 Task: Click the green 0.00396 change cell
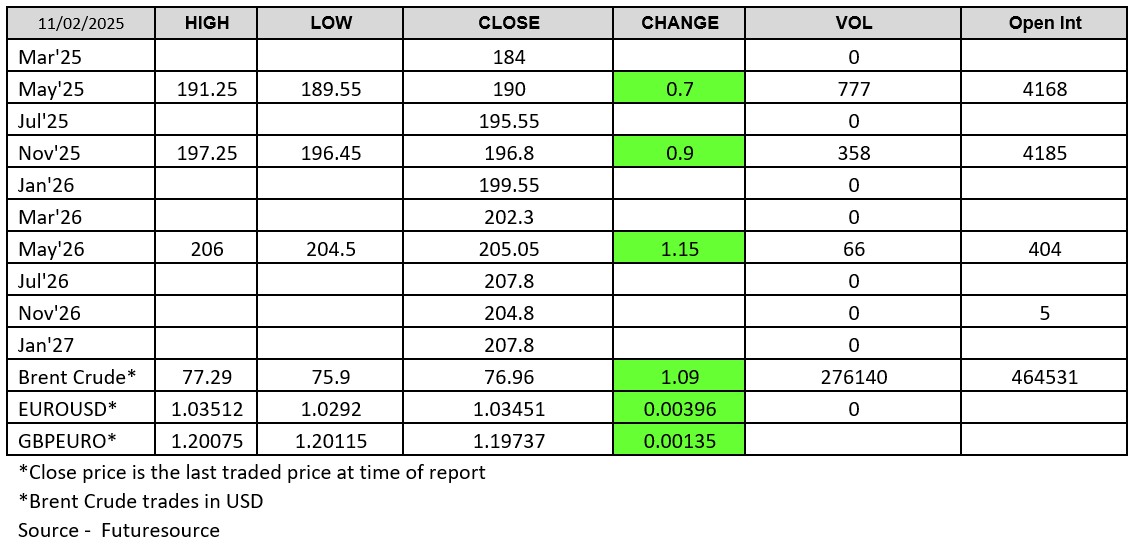[x=679, y=408]
